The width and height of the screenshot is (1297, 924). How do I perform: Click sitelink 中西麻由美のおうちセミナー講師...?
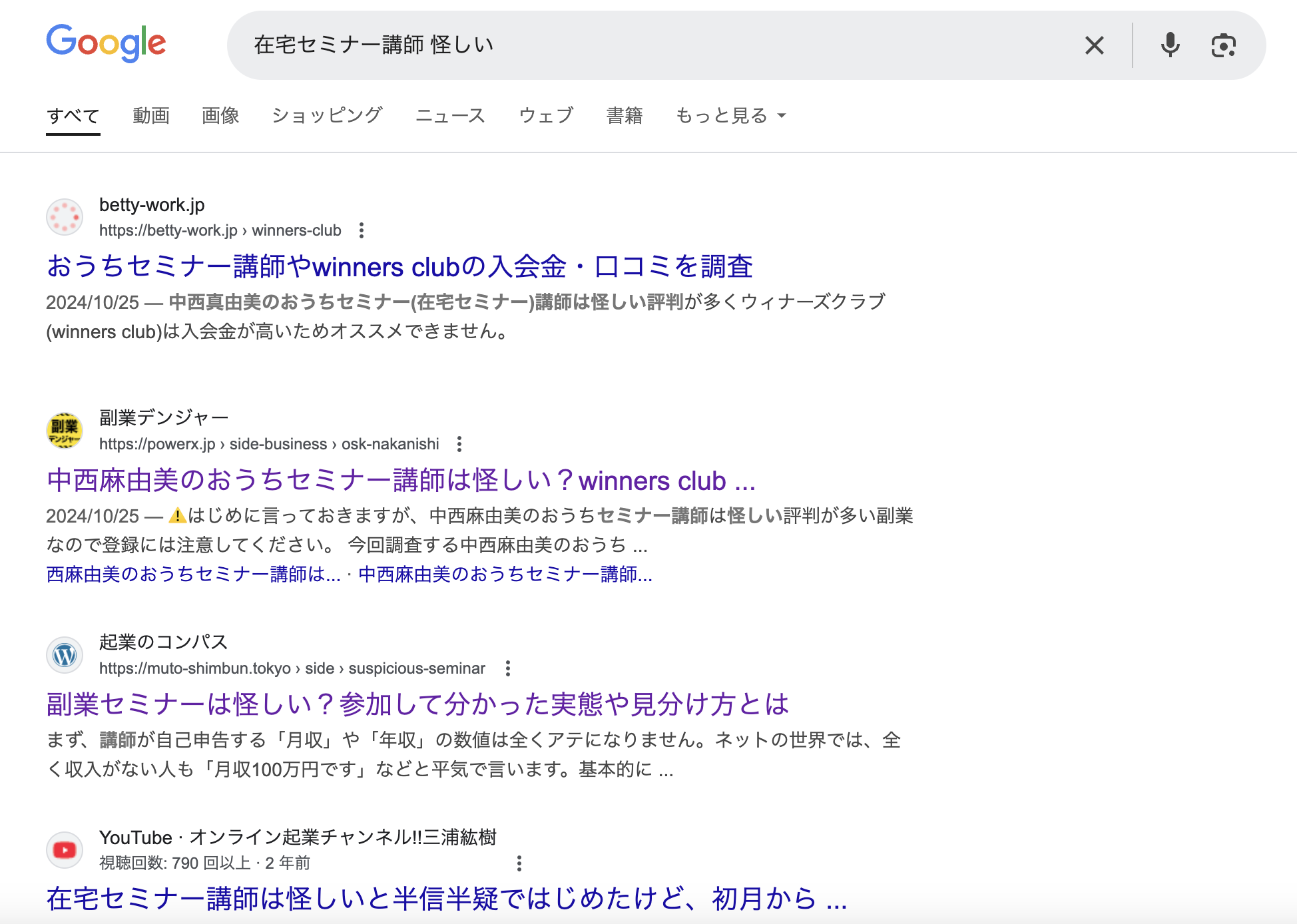(x=505, y=574)
